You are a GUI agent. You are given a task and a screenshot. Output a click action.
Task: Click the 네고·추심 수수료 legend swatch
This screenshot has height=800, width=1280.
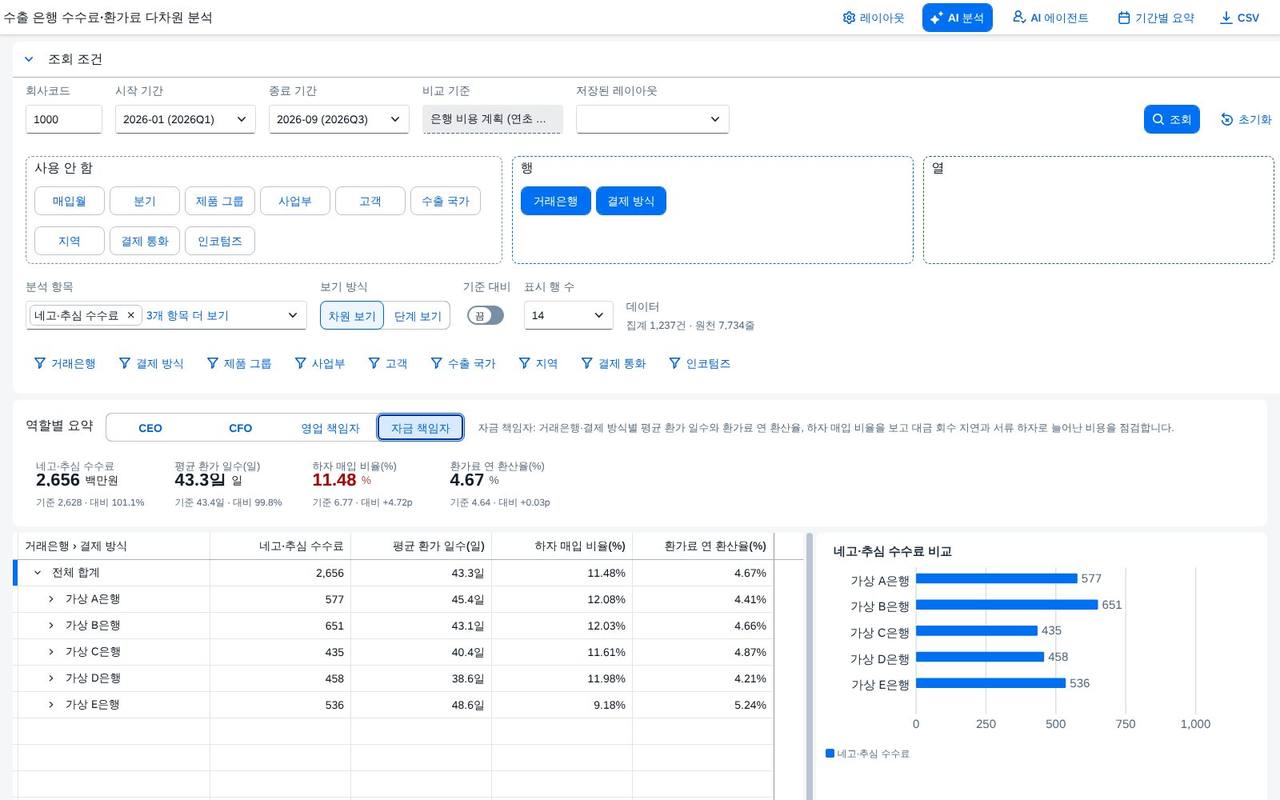830,753
